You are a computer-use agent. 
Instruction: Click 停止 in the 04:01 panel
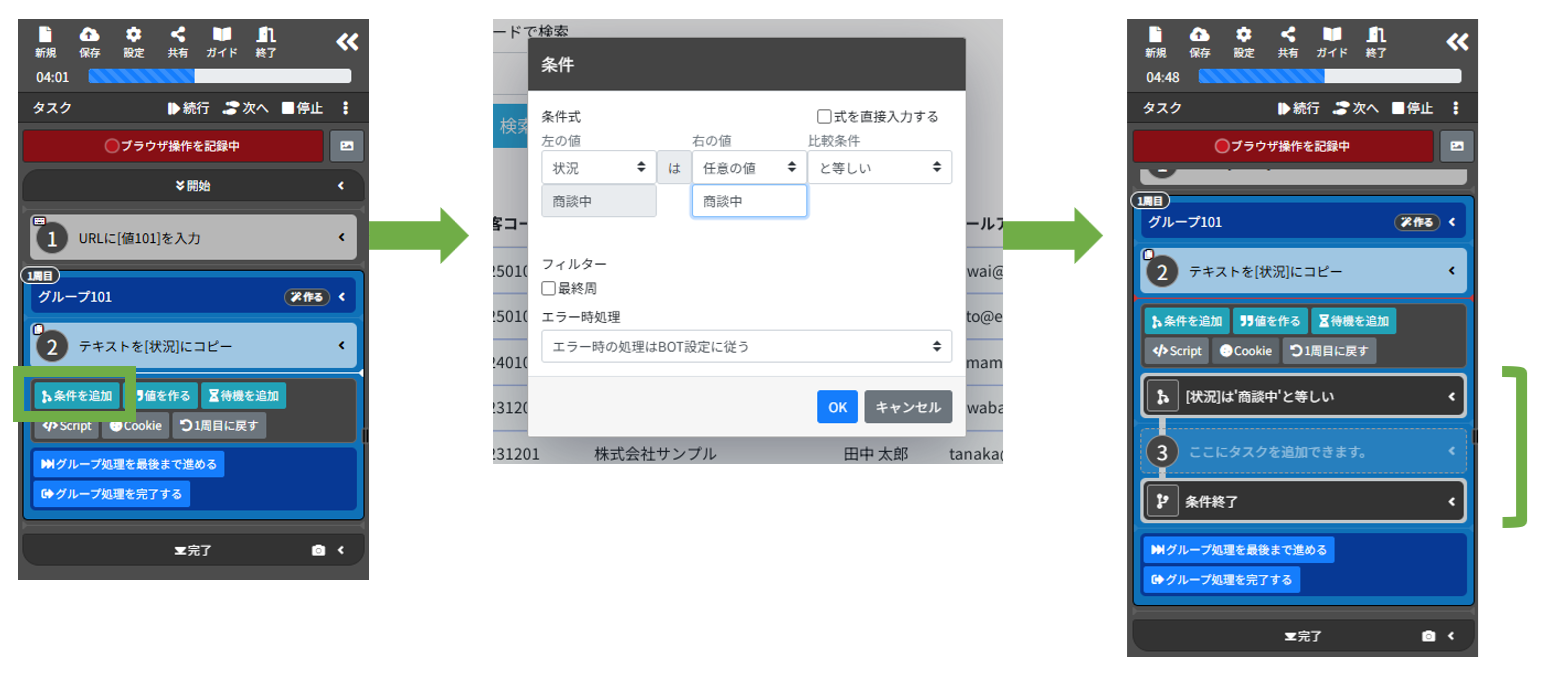pos(302,108)
